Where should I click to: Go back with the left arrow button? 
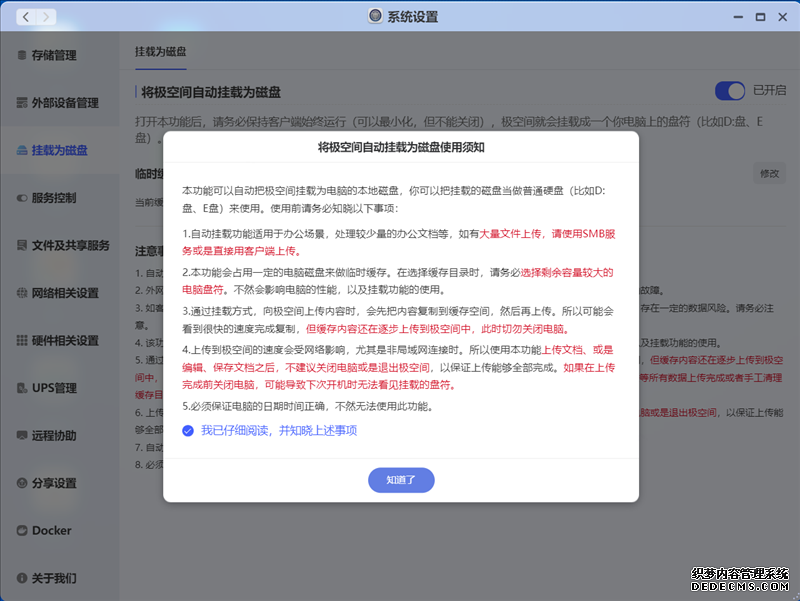[24, 17]
